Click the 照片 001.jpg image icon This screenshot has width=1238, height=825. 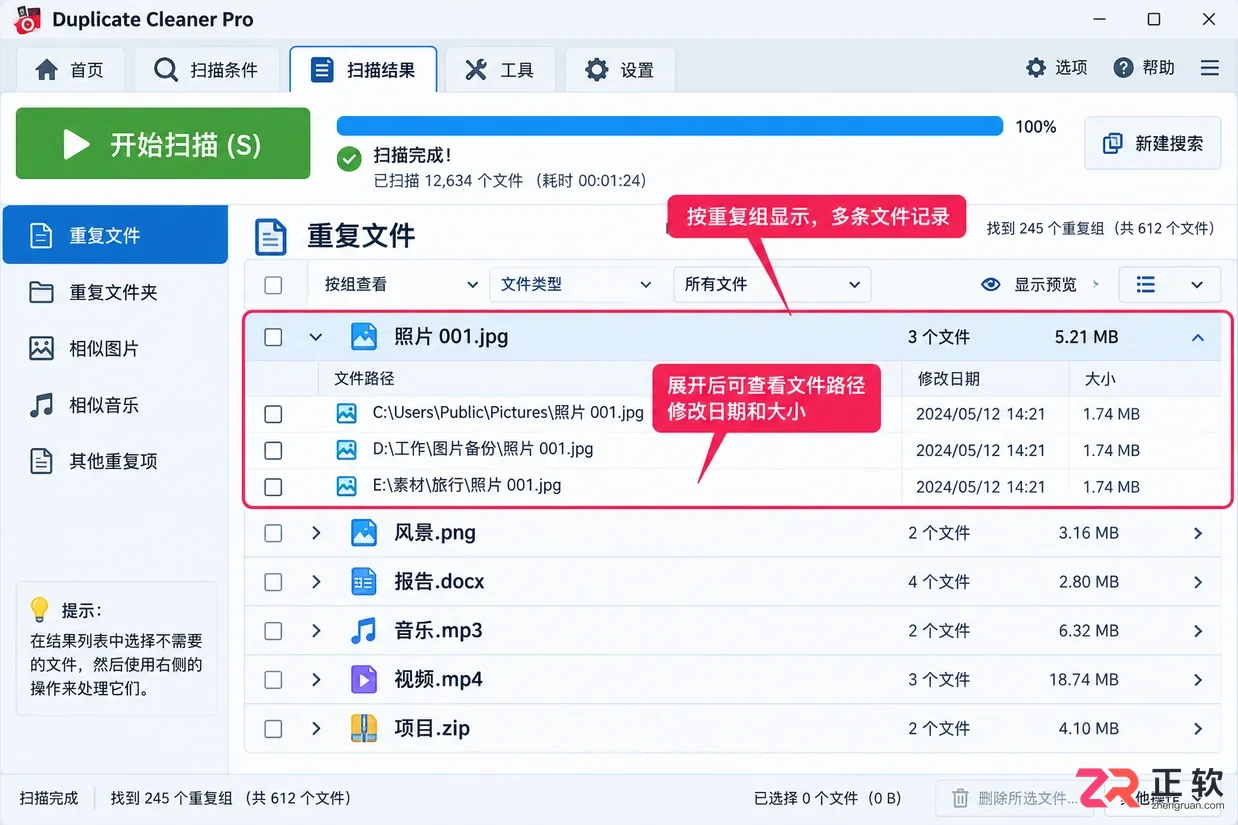click(364, 337)
